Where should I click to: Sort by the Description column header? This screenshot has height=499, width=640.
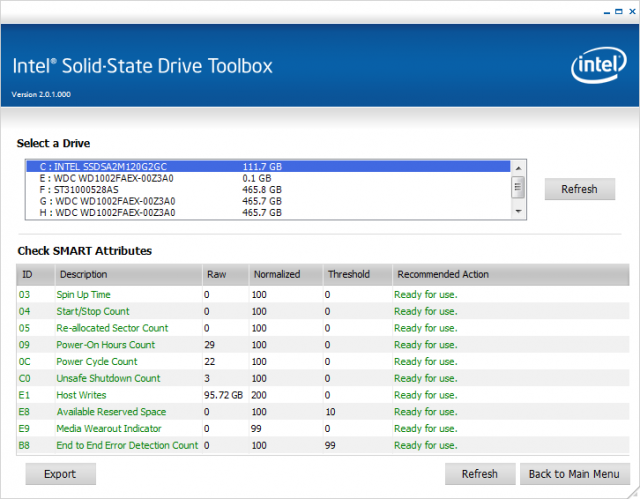point(129,275)
